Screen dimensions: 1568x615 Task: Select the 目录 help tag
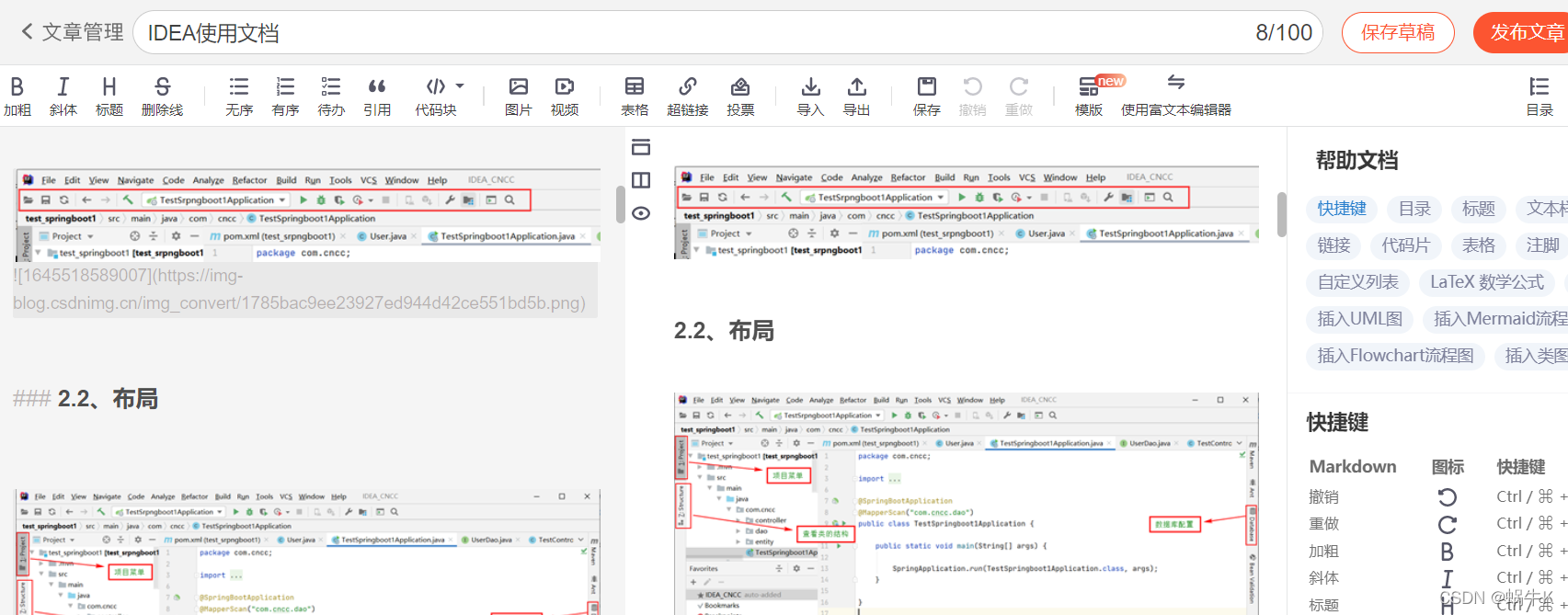(x=1414, y=209)
